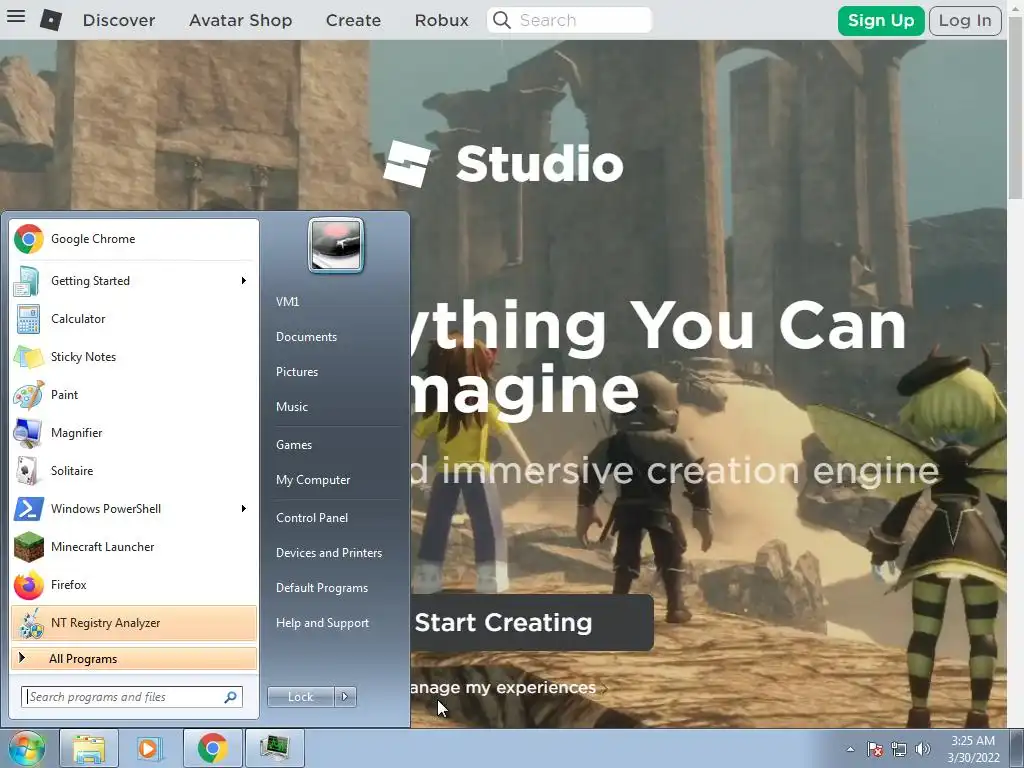Follow the Manage my experiences link
This screenshot has width=1024, height=768.
(x=503, y=688)
